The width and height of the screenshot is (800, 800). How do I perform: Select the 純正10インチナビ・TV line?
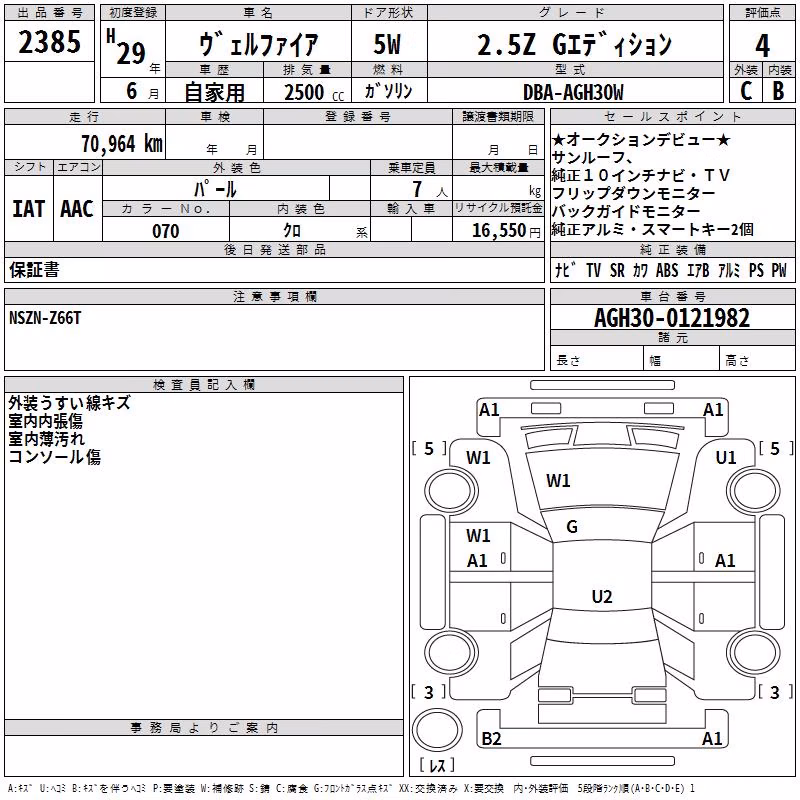[641, 176]
